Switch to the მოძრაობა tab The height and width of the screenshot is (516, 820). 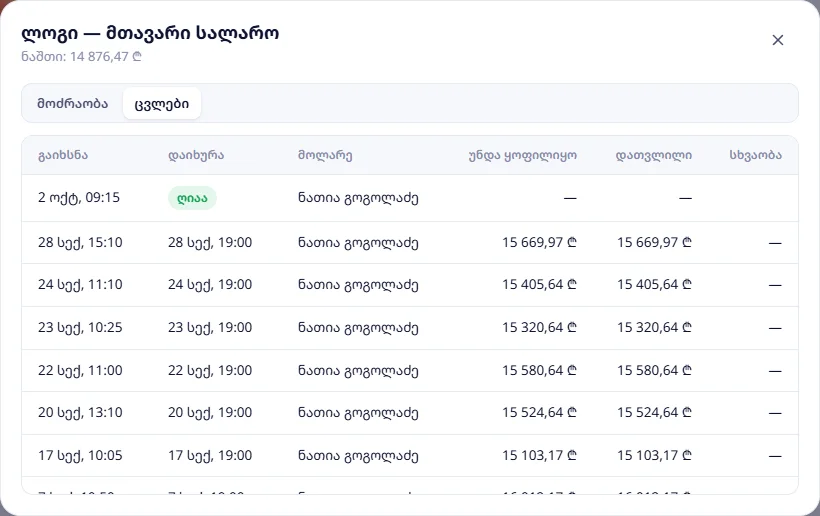click(x=72, y=104)
